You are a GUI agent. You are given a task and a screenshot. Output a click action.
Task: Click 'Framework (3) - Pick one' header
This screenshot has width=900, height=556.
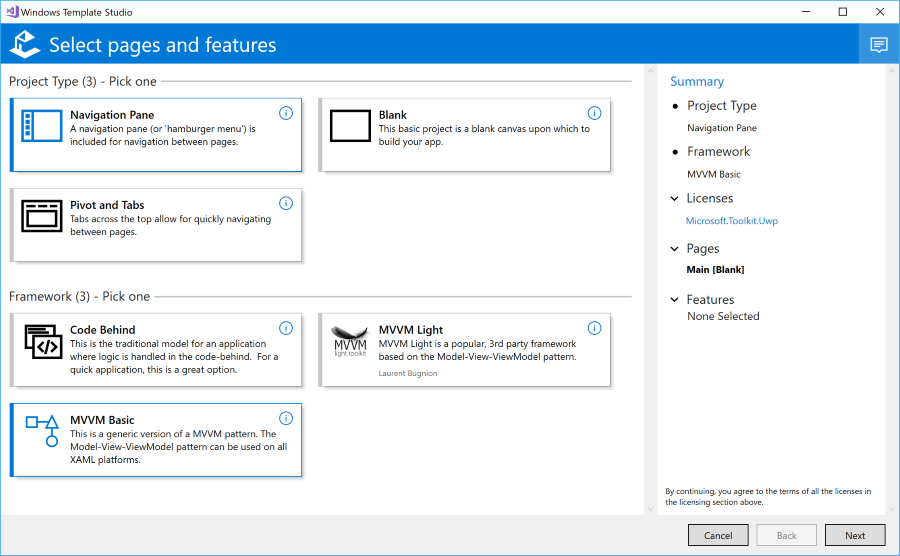coord(79,297)
